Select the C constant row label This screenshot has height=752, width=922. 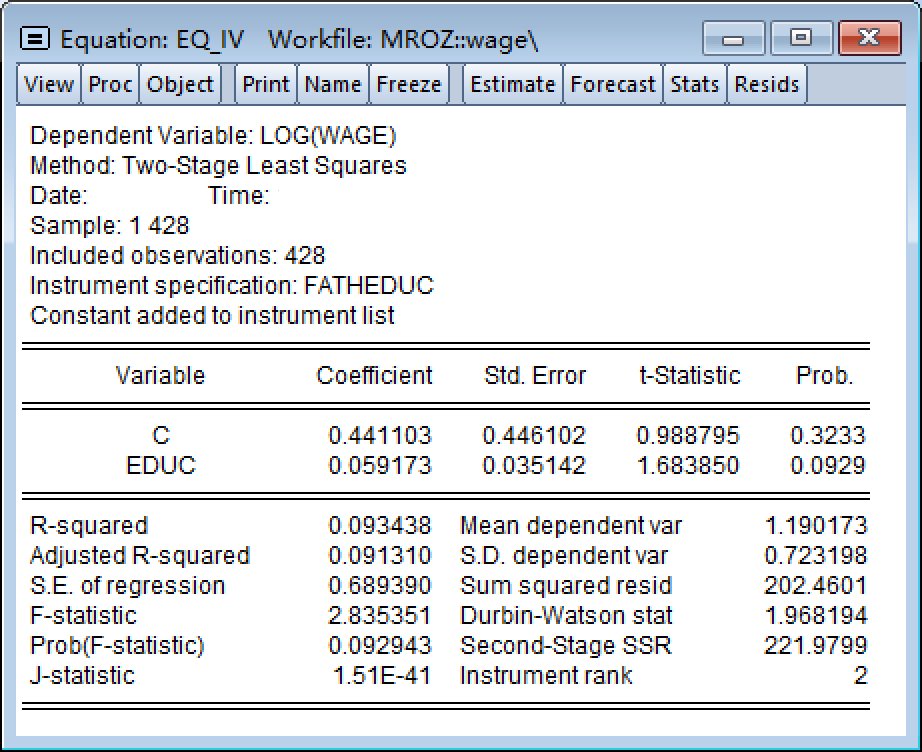[160, 436]
